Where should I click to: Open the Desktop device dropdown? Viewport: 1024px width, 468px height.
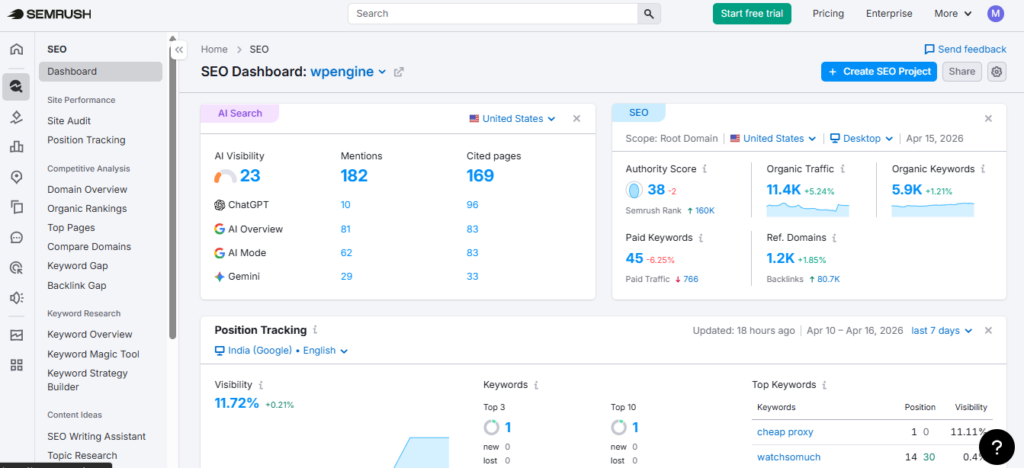(x=861, y=138)
